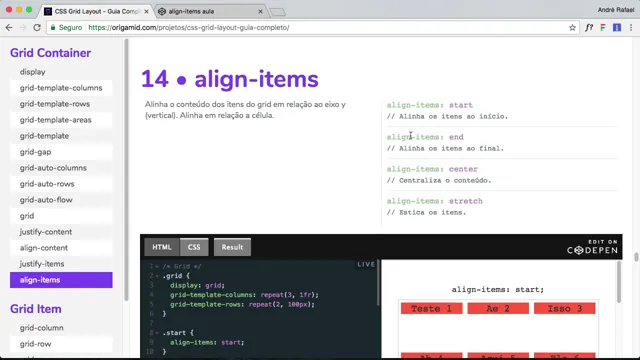
Task: Click the sidebar vertical scrollbar
Action: point(127,169)
